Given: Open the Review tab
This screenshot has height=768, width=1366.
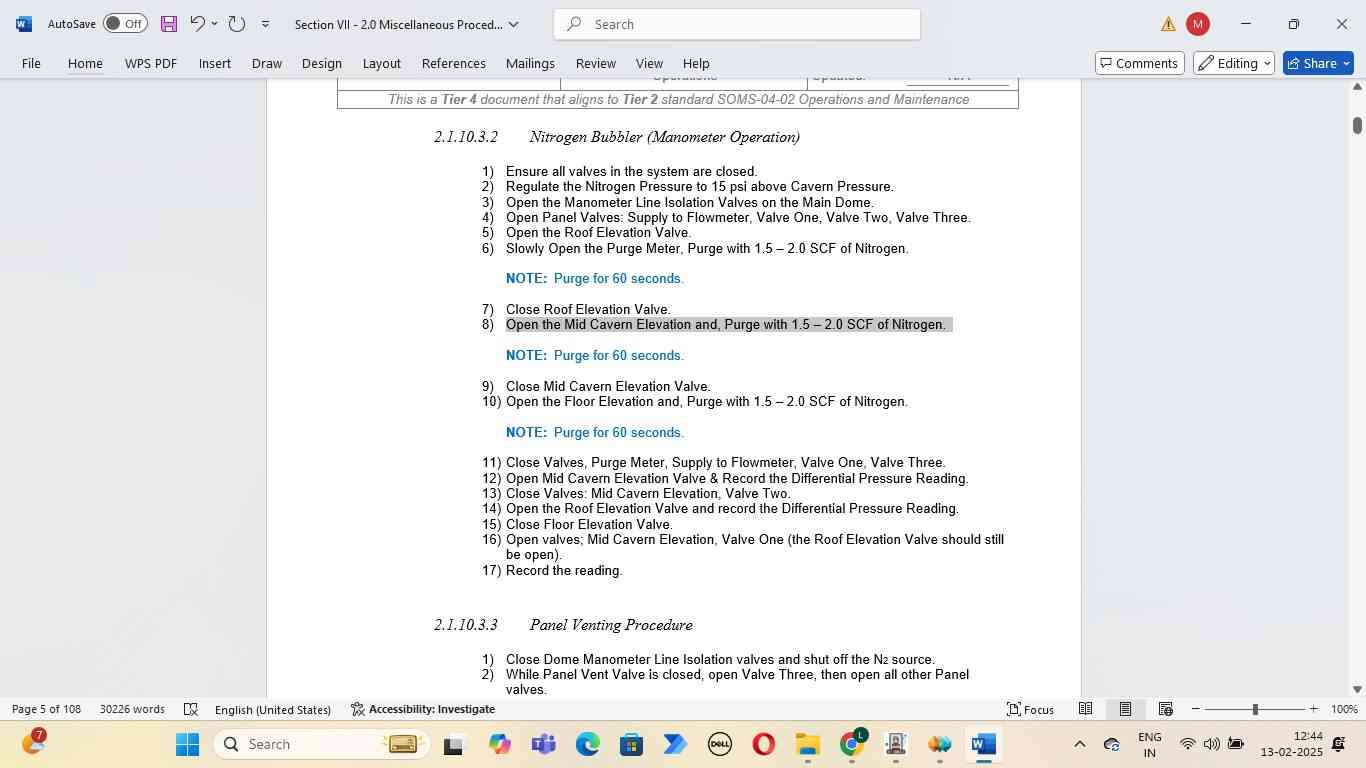Looking at the screenshot, I should point(596,63).
